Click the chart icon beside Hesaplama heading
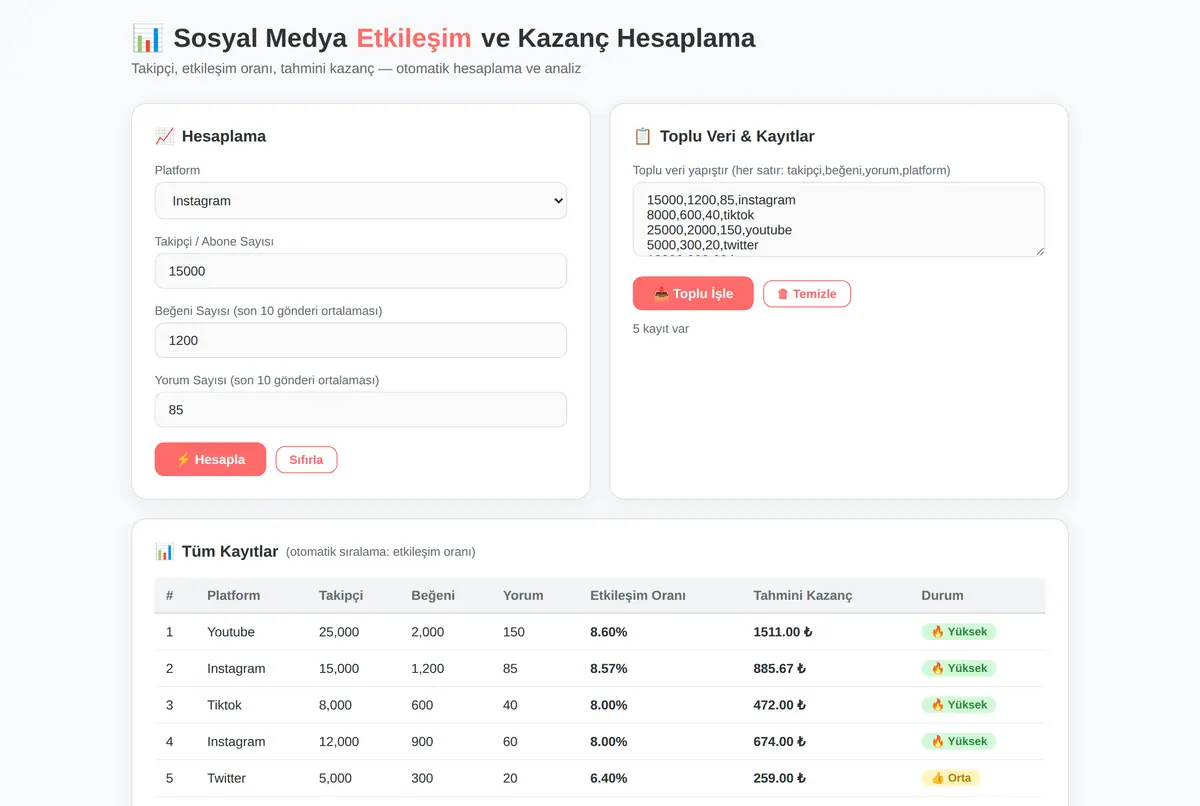1200x806 pixels. pyautogui.click(x=164, y=136)
